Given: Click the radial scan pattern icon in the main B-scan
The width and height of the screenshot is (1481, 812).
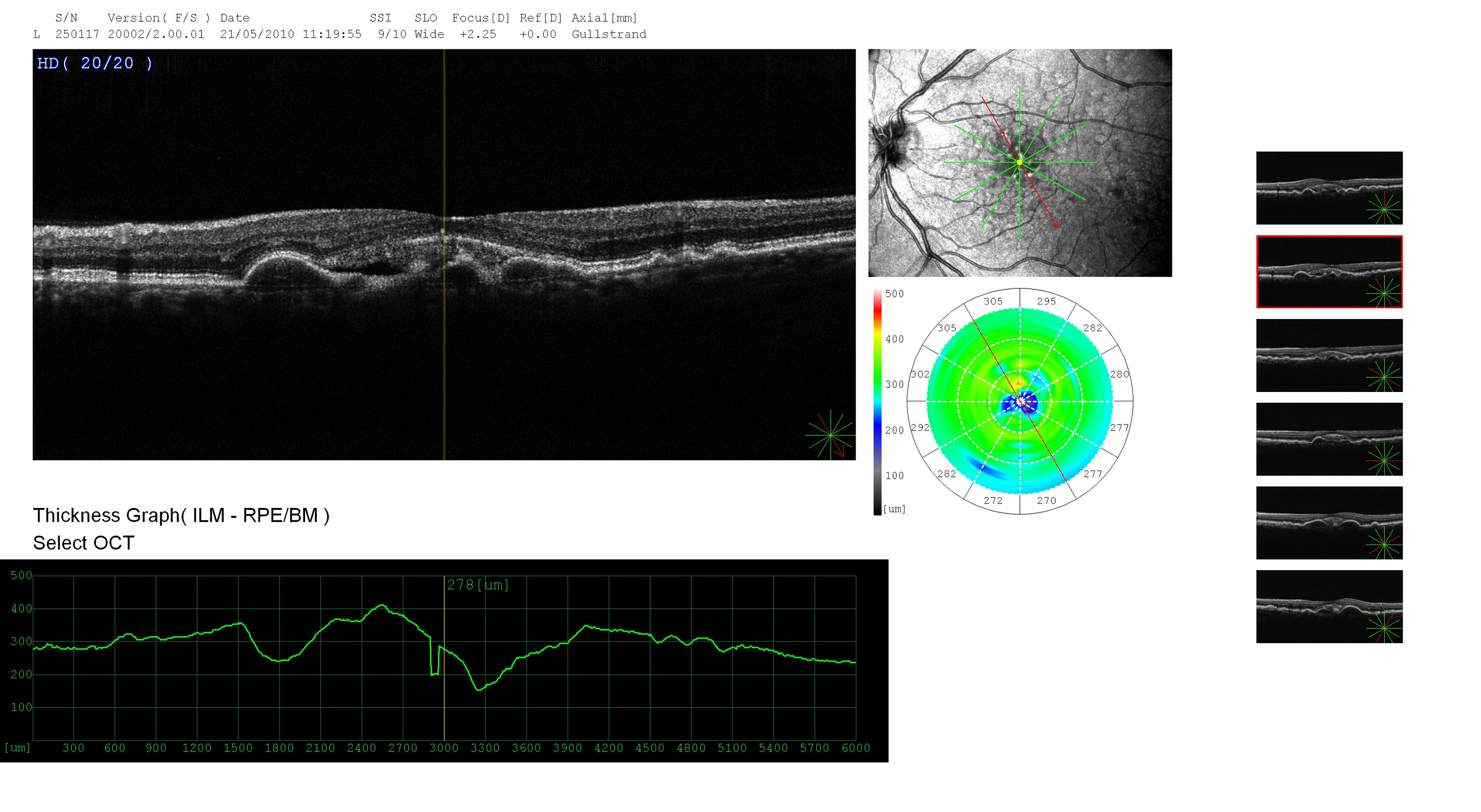Looking at the screenshot, I should (830, 435).
